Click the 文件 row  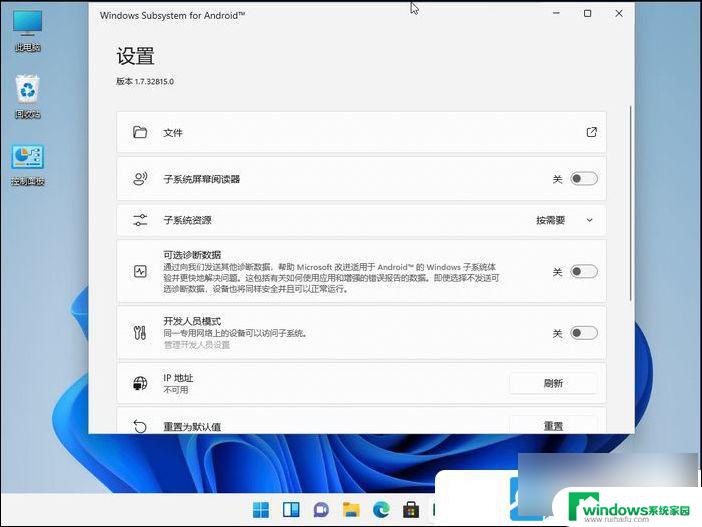(361, 132)
